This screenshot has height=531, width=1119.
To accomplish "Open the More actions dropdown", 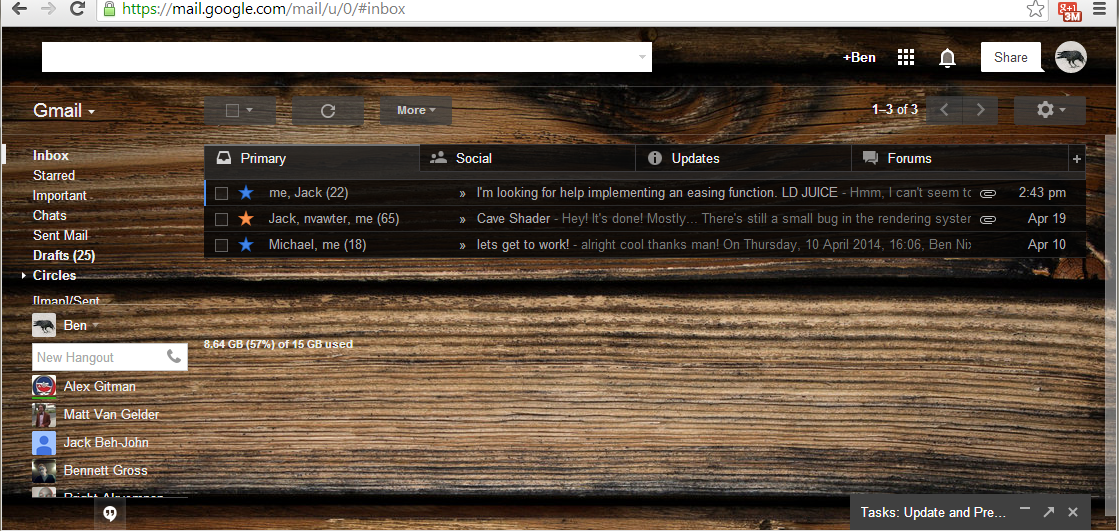I will (x=416, y=111).
